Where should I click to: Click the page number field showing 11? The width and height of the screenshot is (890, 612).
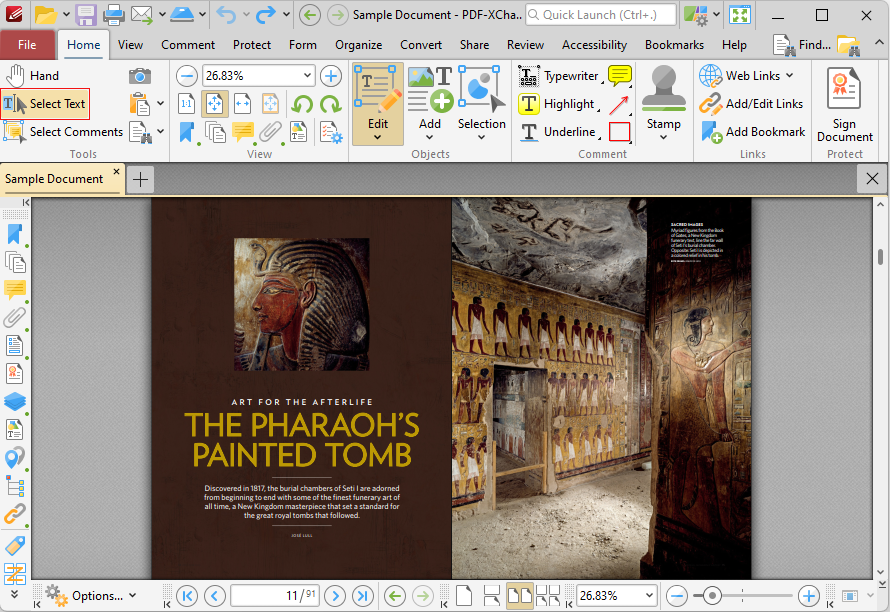point(275,596)
